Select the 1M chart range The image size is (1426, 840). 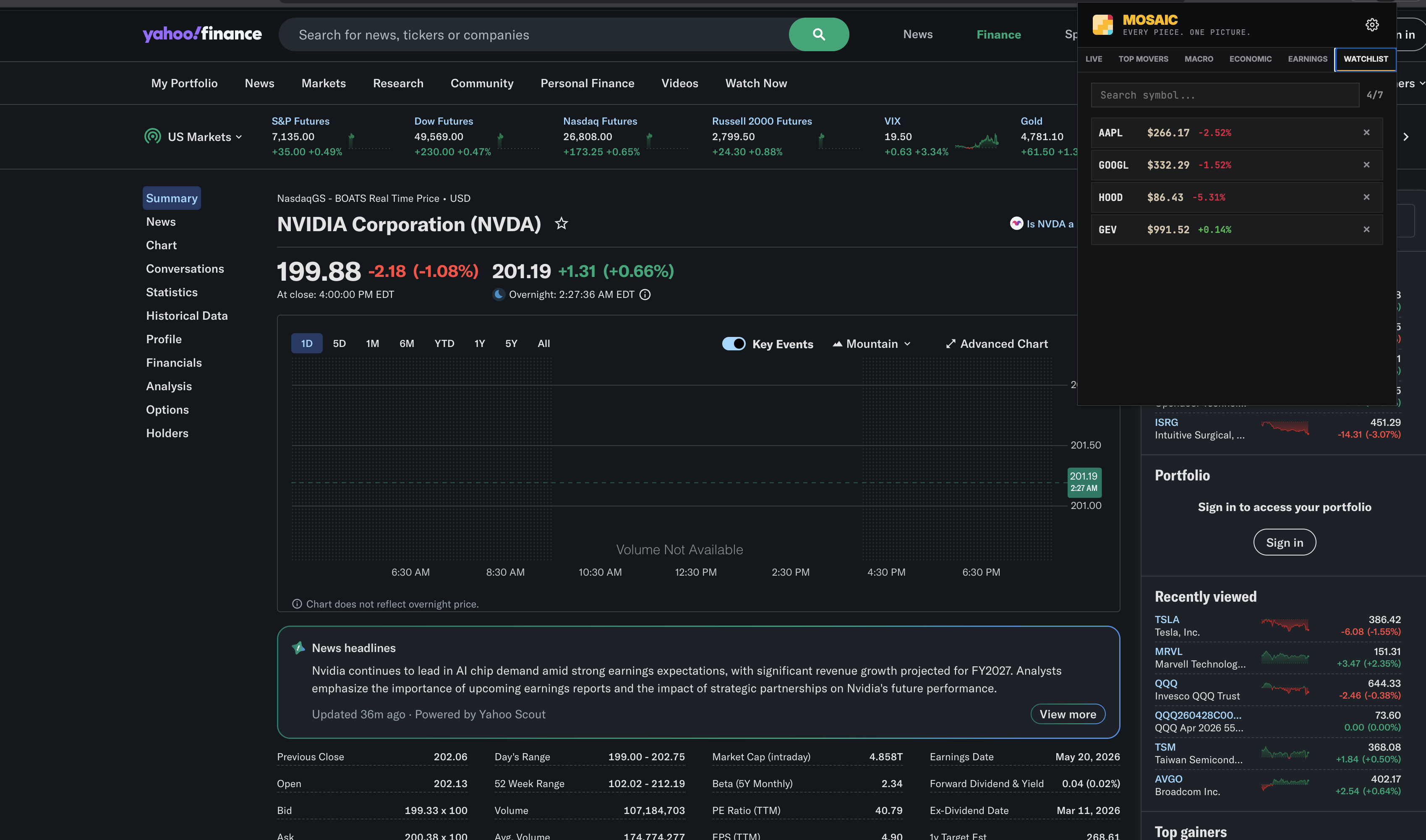pos(373,344)
